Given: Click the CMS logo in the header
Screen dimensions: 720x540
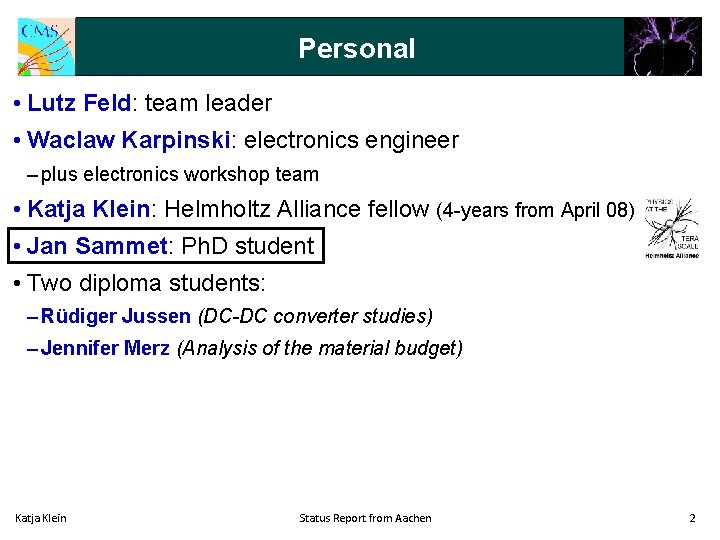Looking at the screenshot, I should click(46, 47).
